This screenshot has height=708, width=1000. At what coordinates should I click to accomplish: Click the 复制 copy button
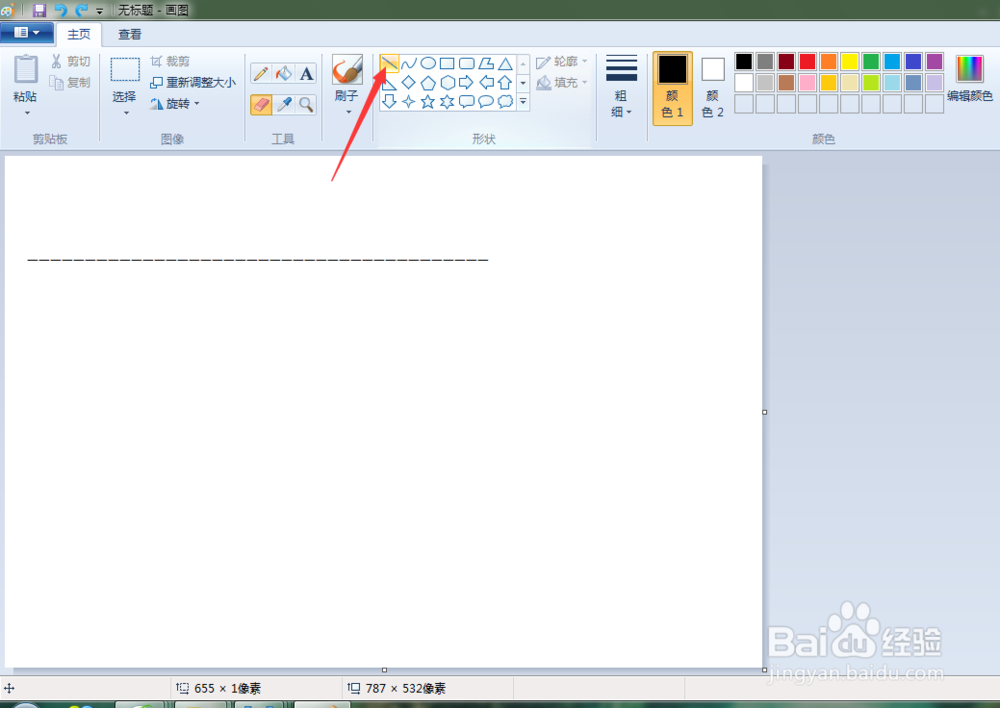click(x=71, y=82)
